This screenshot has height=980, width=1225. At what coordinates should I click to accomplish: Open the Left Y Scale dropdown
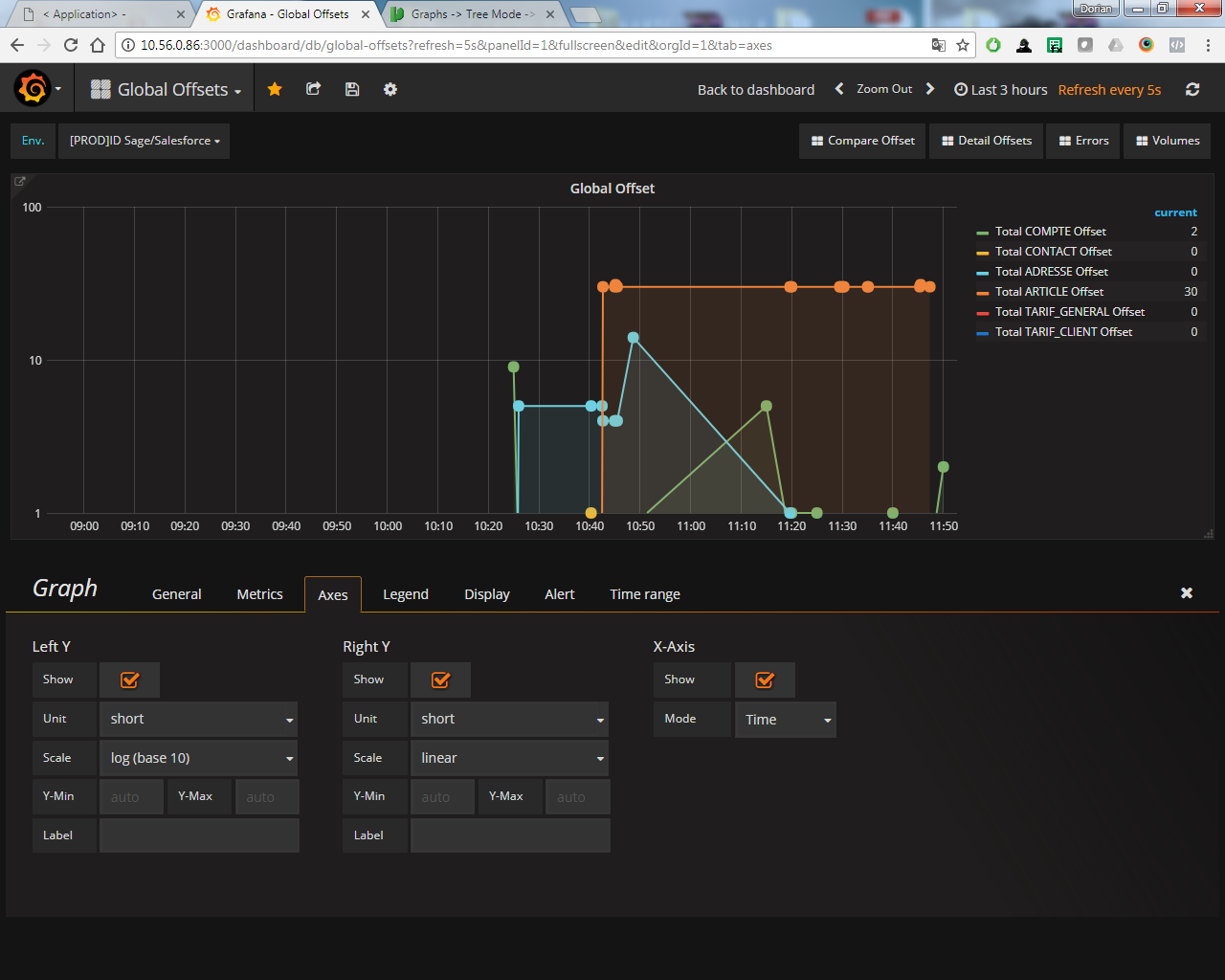[x=198, y=757]
